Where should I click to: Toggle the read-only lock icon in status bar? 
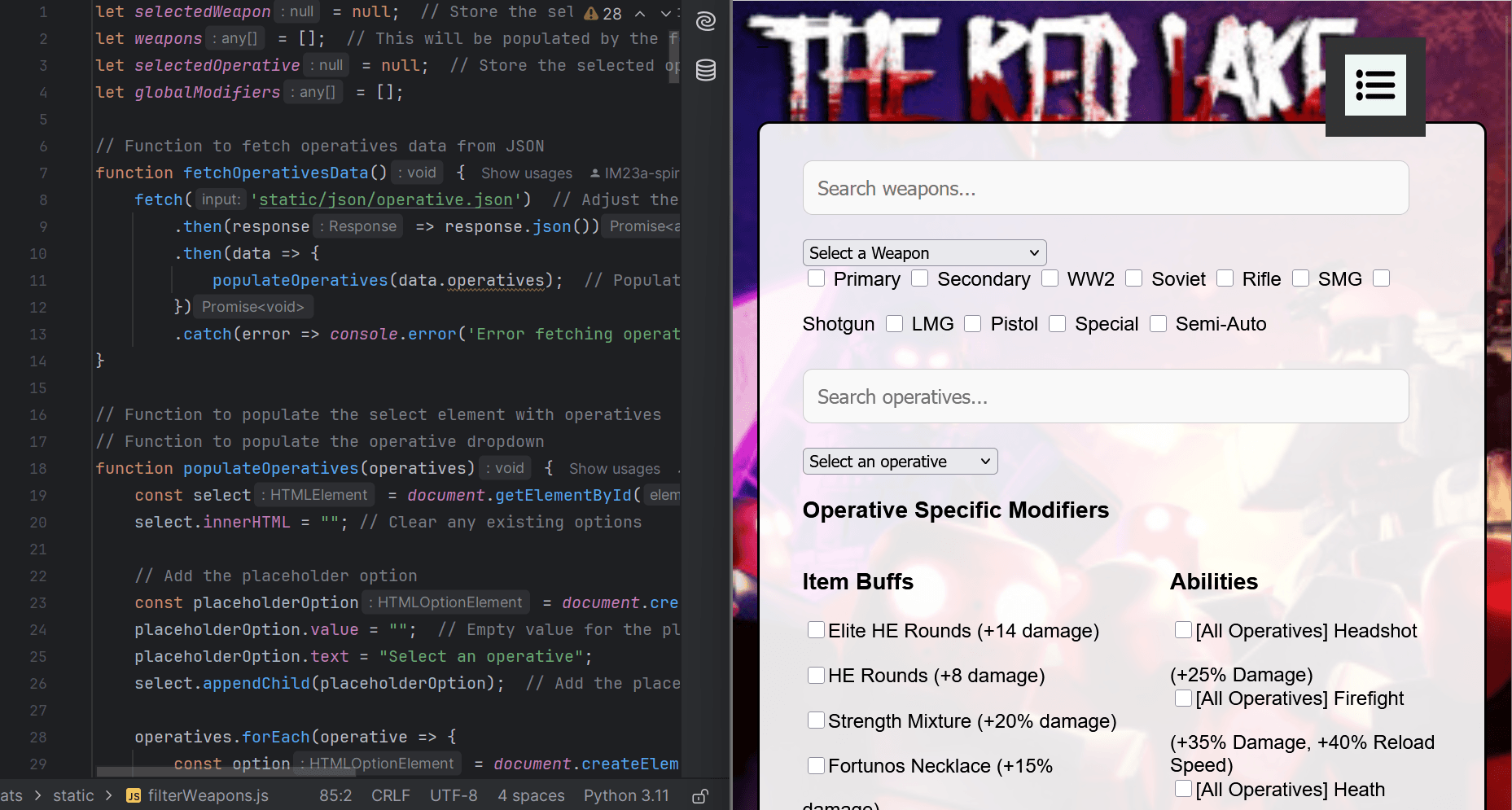click(699, 796)
